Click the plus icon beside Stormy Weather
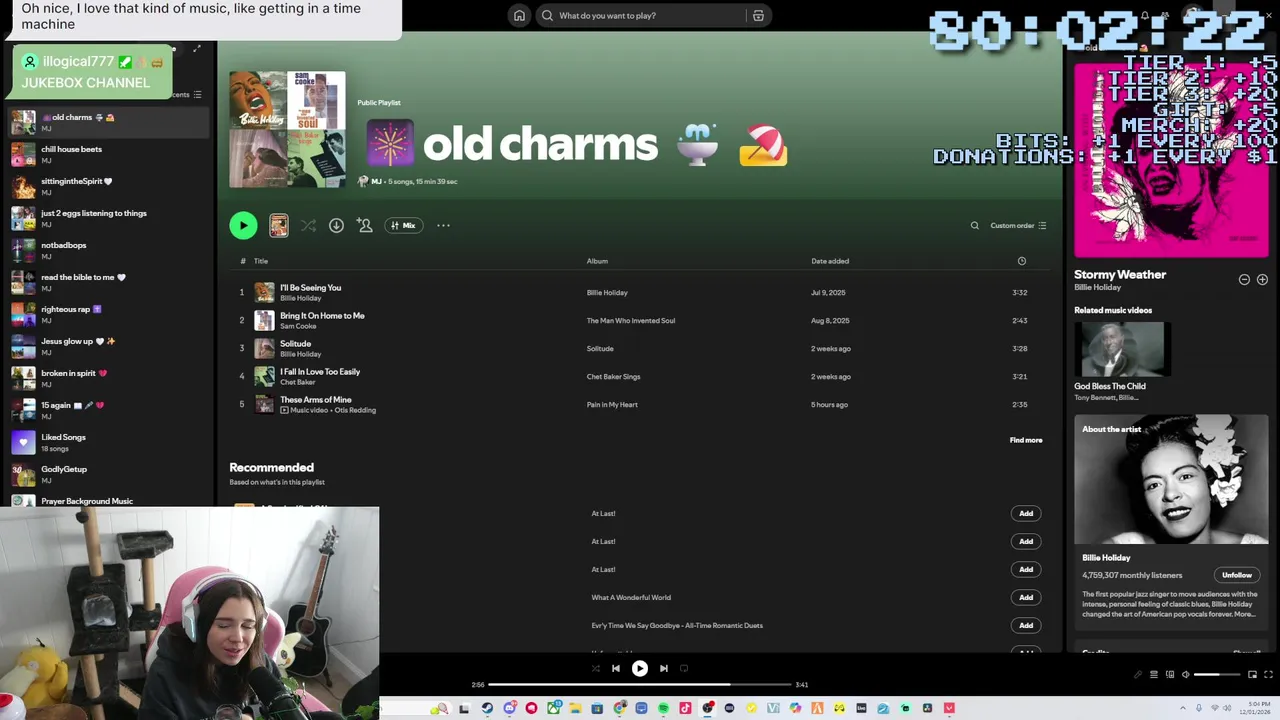1280x720 pixels. tap(1262, 279)
